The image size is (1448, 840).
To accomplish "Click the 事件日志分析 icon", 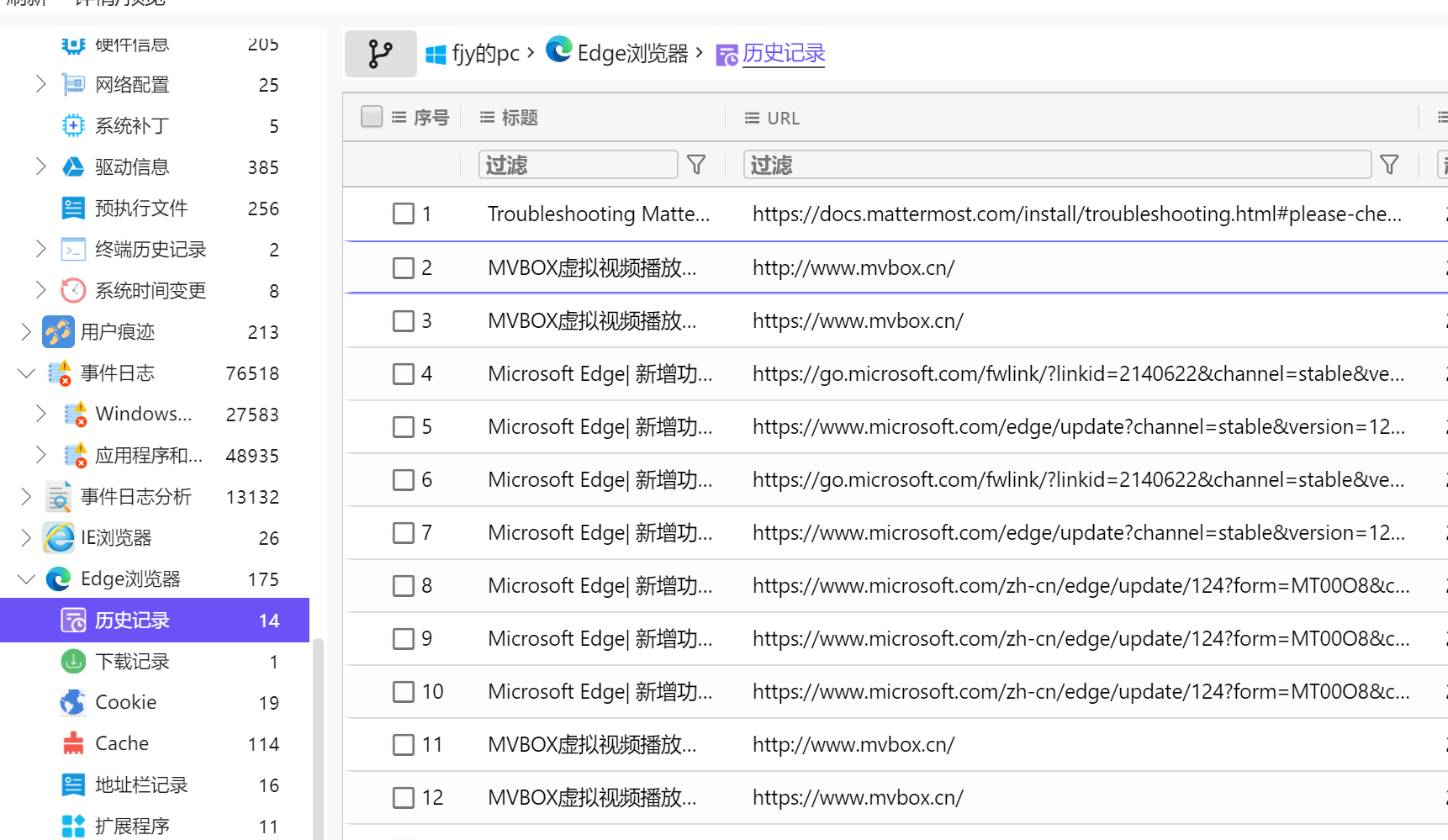I will 59,497.
